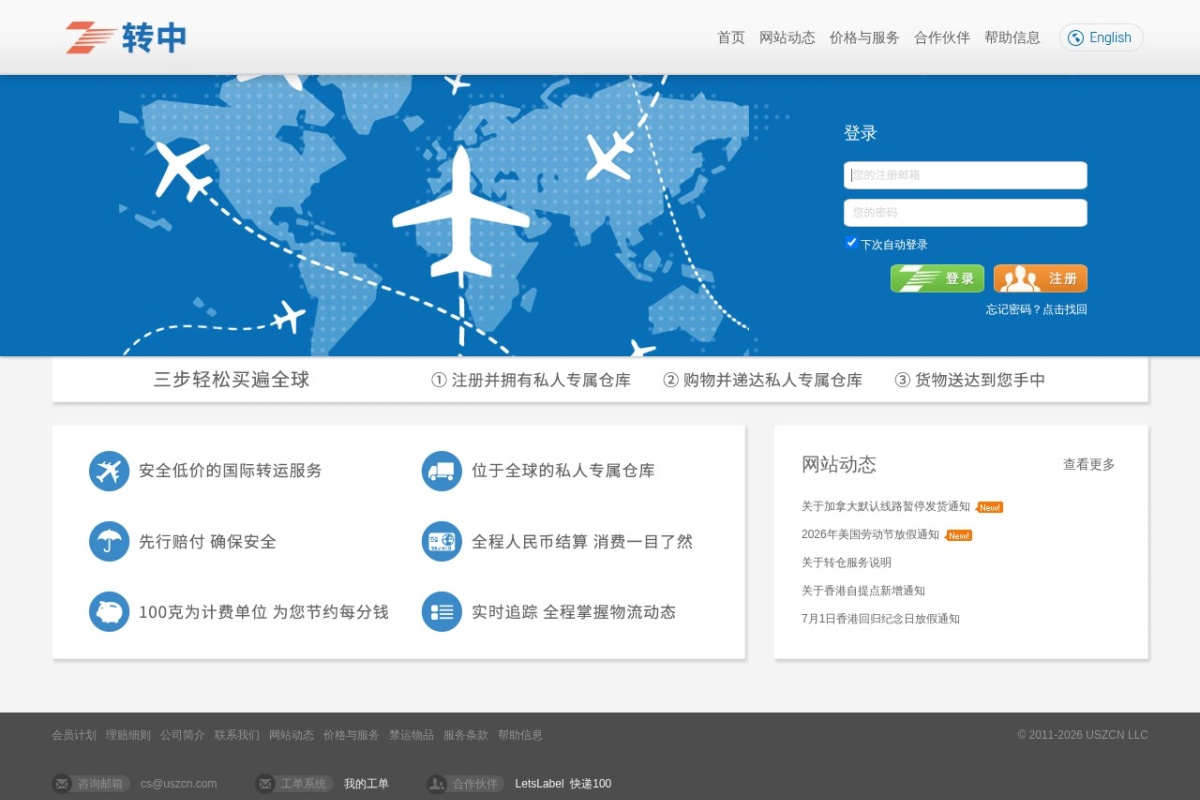This screenshot has height=800, width=1200.
Task: Open 价格与服务 in top navigation
Action: [x=865, y=38]
